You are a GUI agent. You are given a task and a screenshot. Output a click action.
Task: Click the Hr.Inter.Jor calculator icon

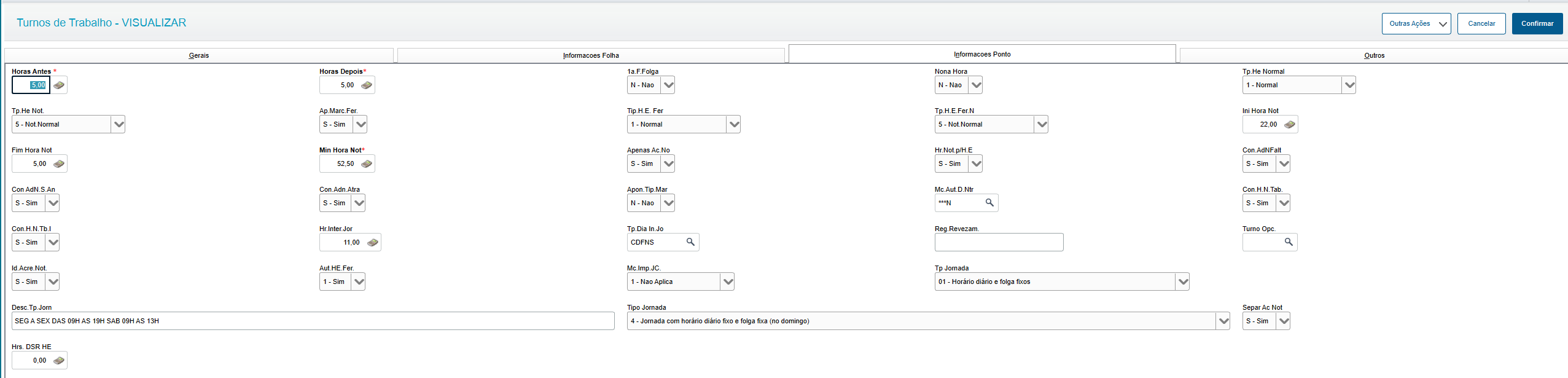pos(372,243)
